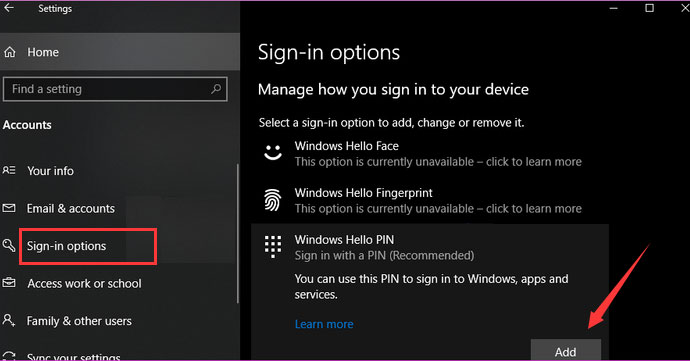Image resolution: width=690 pixels, height=361 pixels.
Task: Focus the Find a setting search box
Action: click(115, 89)
